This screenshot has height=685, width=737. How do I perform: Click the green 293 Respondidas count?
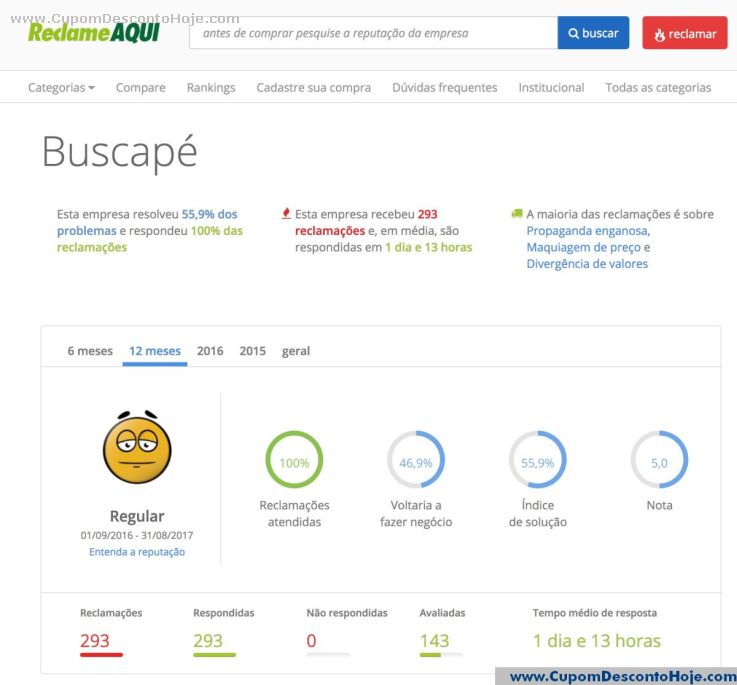208,641
